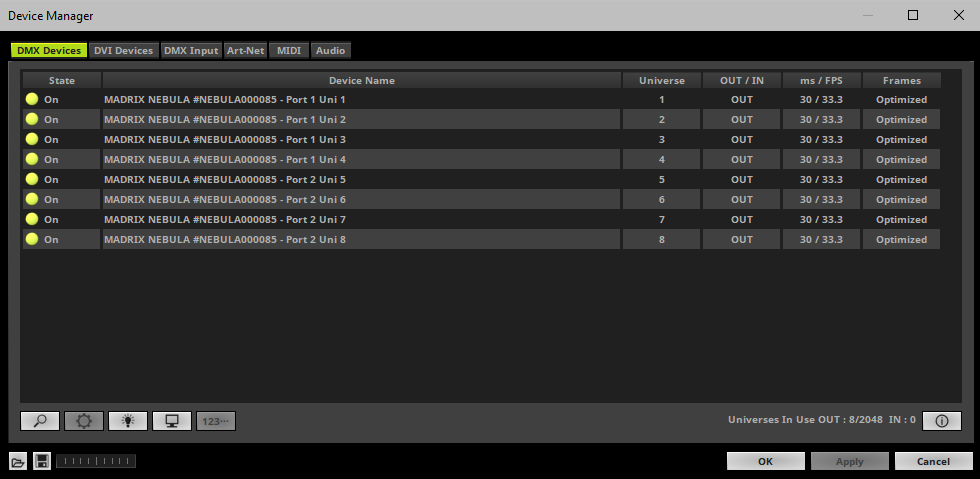Click universe number 2 cell
Image resolution: width=980 pixels, height=479 pixels.
pyautogui.click(x=661, y=119)
